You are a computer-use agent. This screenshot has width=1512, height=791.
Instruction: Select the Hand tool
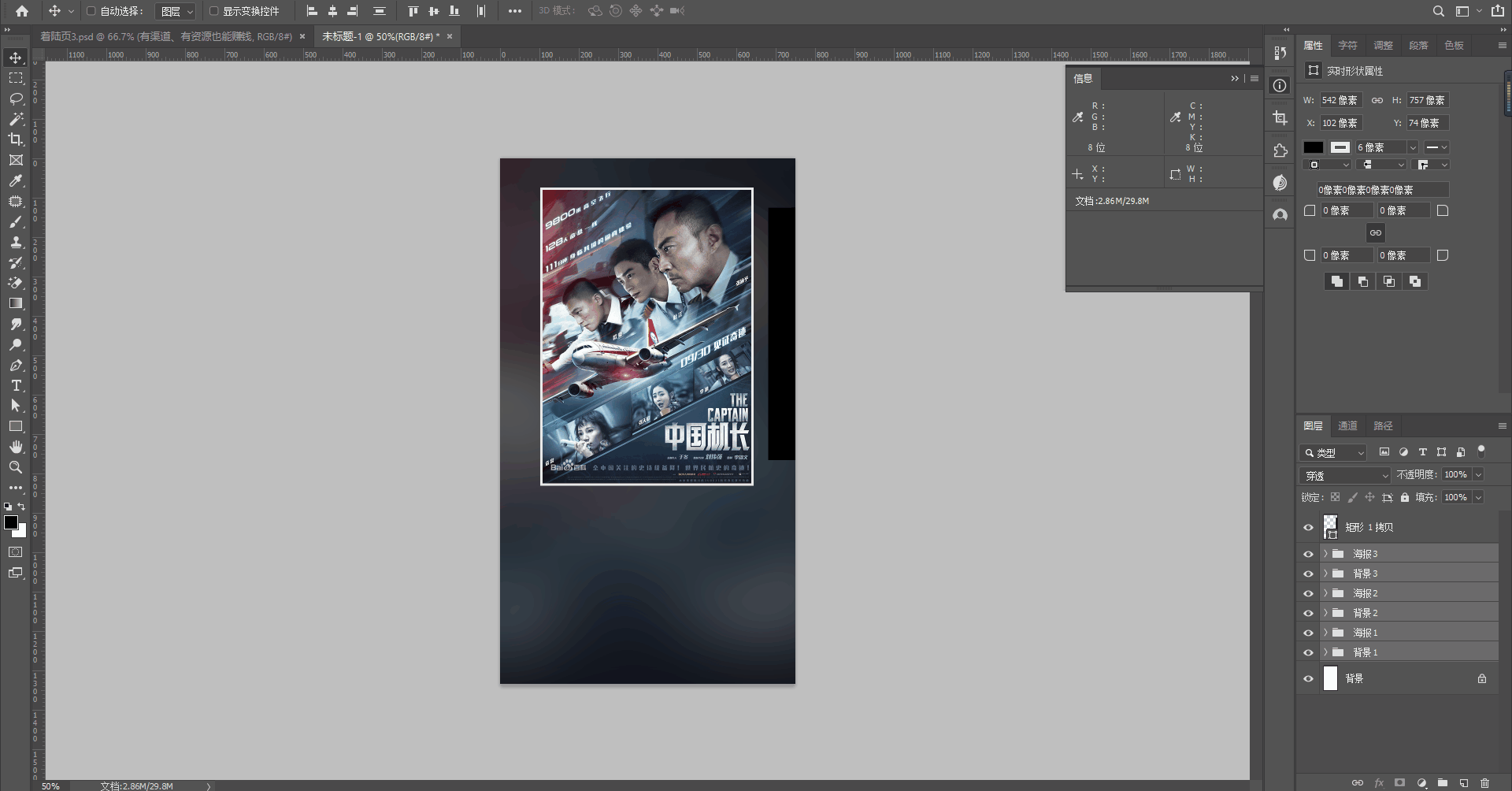16,447
